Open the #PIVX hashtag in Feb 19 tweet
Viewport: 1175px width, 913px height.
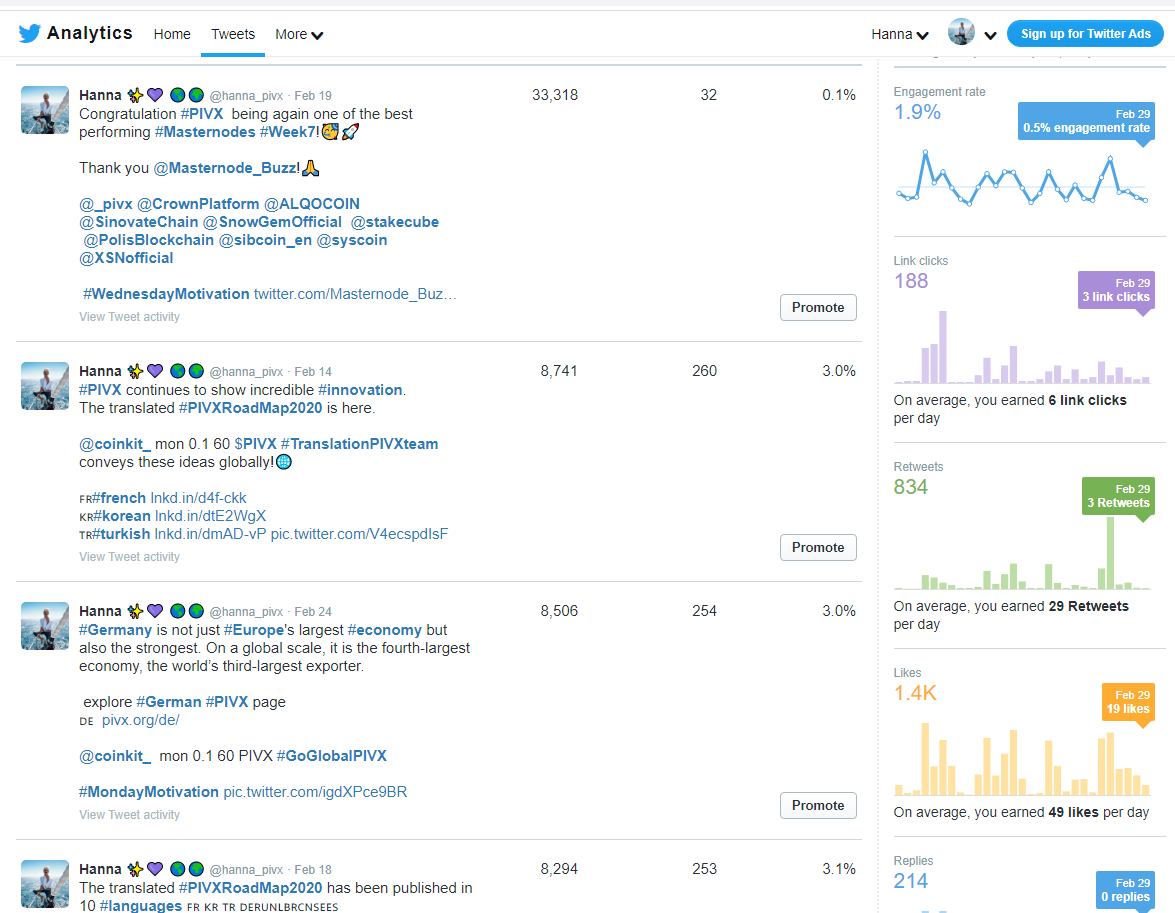[202, 114]
